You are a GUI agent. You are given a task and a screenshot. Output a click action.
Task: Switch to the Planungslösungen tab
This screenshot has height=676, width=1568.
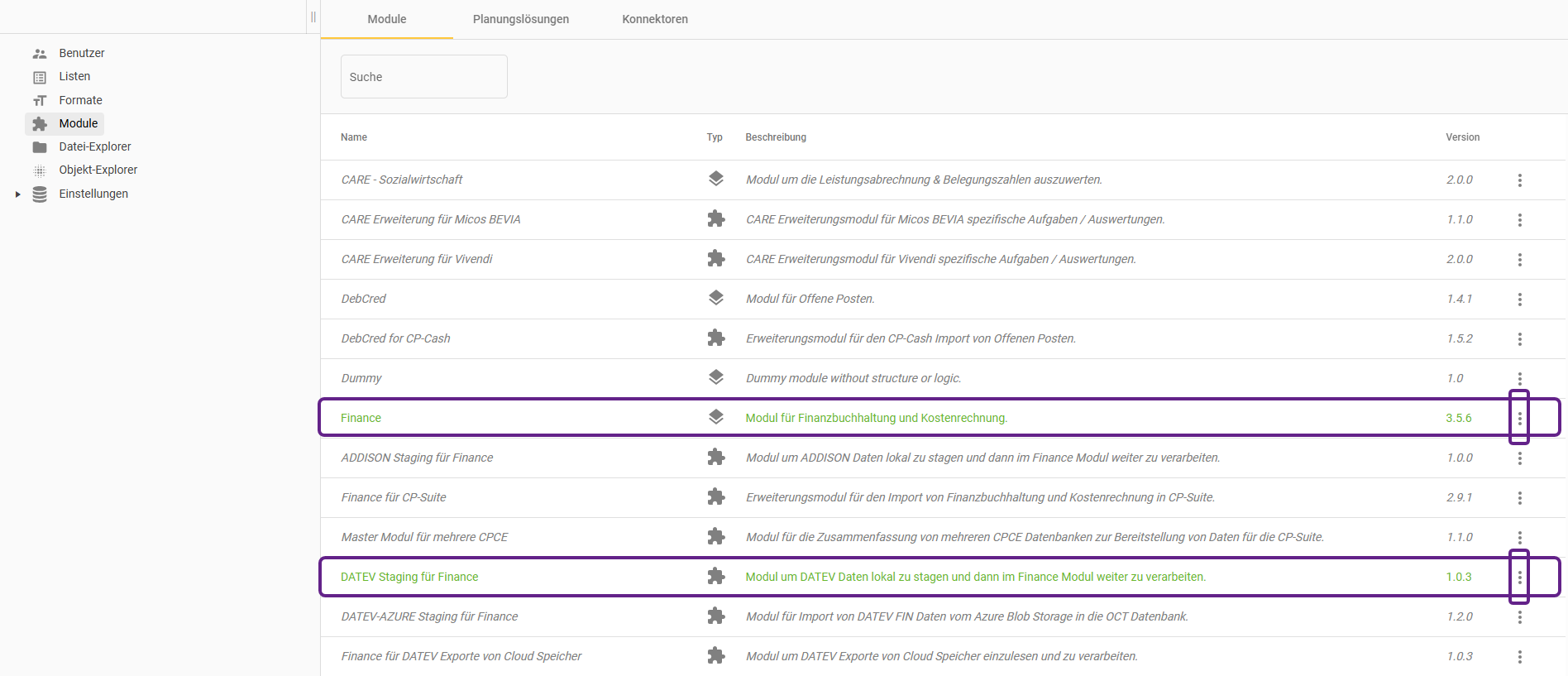(520, 19)
